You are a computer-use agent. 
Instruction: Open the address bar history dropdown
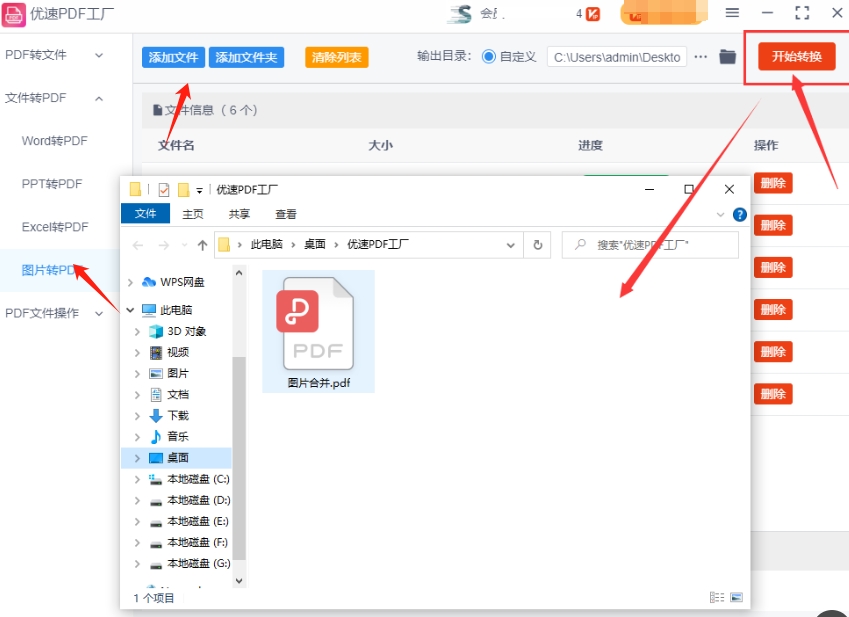tap(510, 245)
